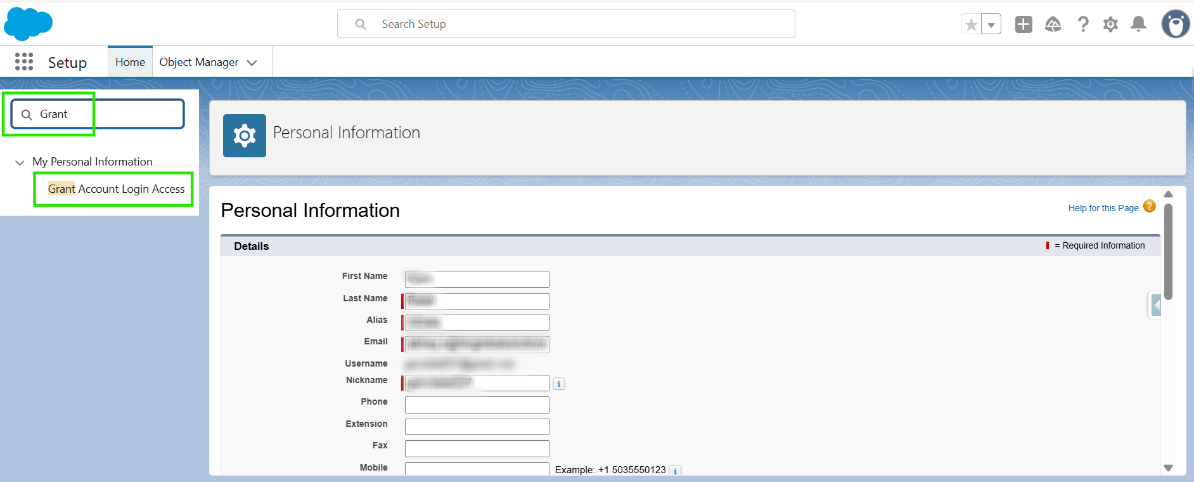Screen dimensions: 1194x482
Task: Open the Trailhead guidance icon
Action: (1053, 24)
